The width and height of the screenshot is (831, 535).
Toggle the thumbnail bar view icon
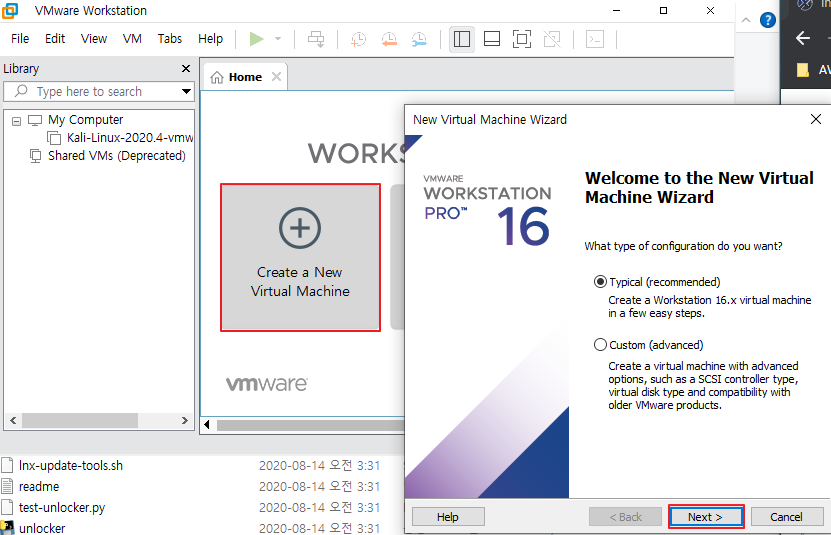(x=492, y=39)
